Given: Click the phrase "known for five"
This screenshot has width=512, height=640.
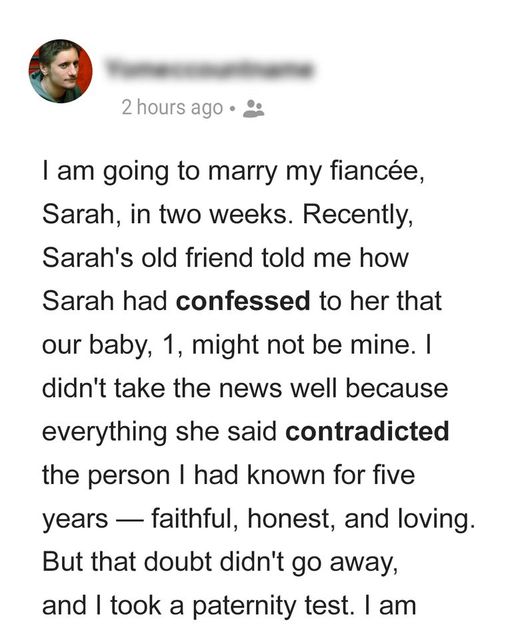Looking at the screenshot, I should (x=331, y=476).
